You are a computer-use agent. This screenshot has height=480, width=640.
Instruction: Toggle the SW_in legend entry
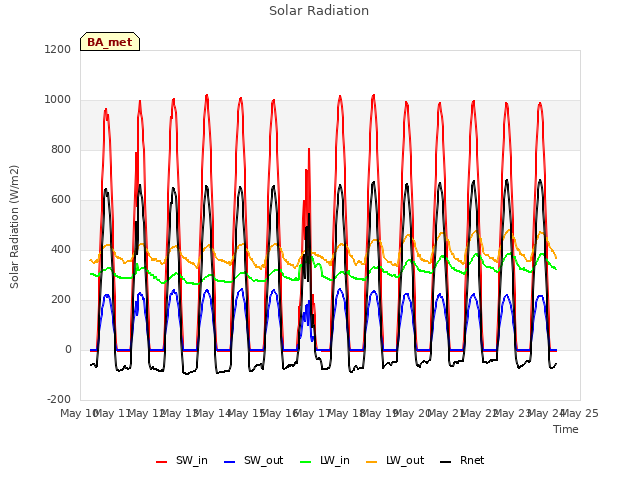[x=182, y=461]
